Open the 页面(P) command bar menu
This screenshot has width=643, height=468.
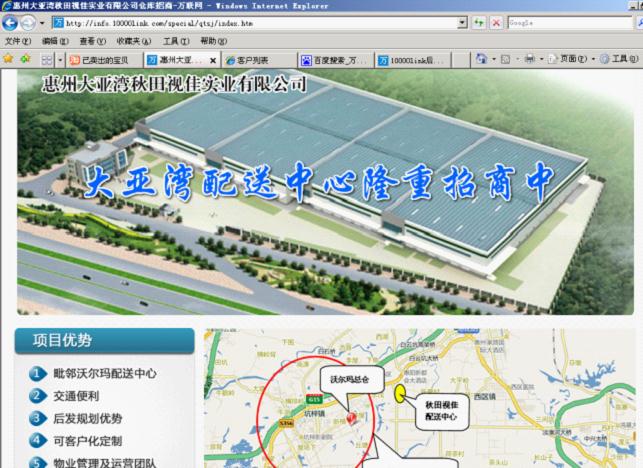(x=570, y=59)
